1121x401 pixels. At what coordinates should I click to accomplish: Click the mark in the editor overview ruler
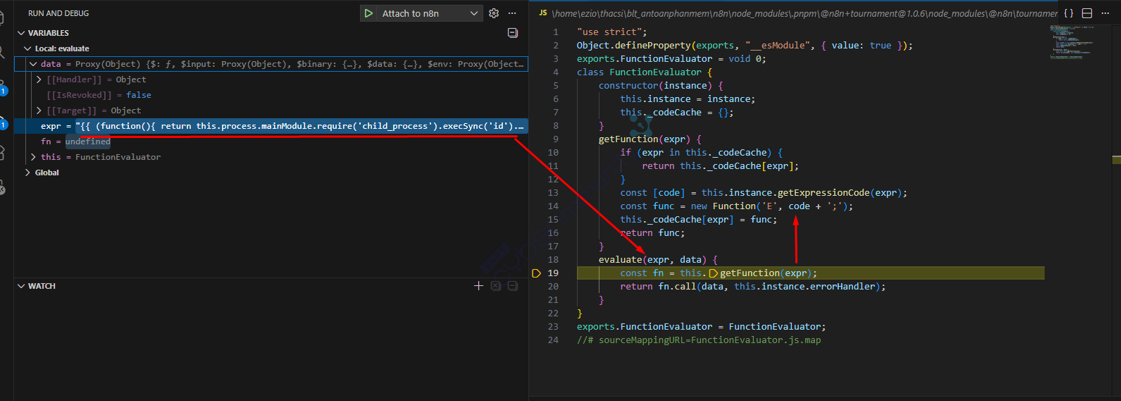click(1116, 160)
